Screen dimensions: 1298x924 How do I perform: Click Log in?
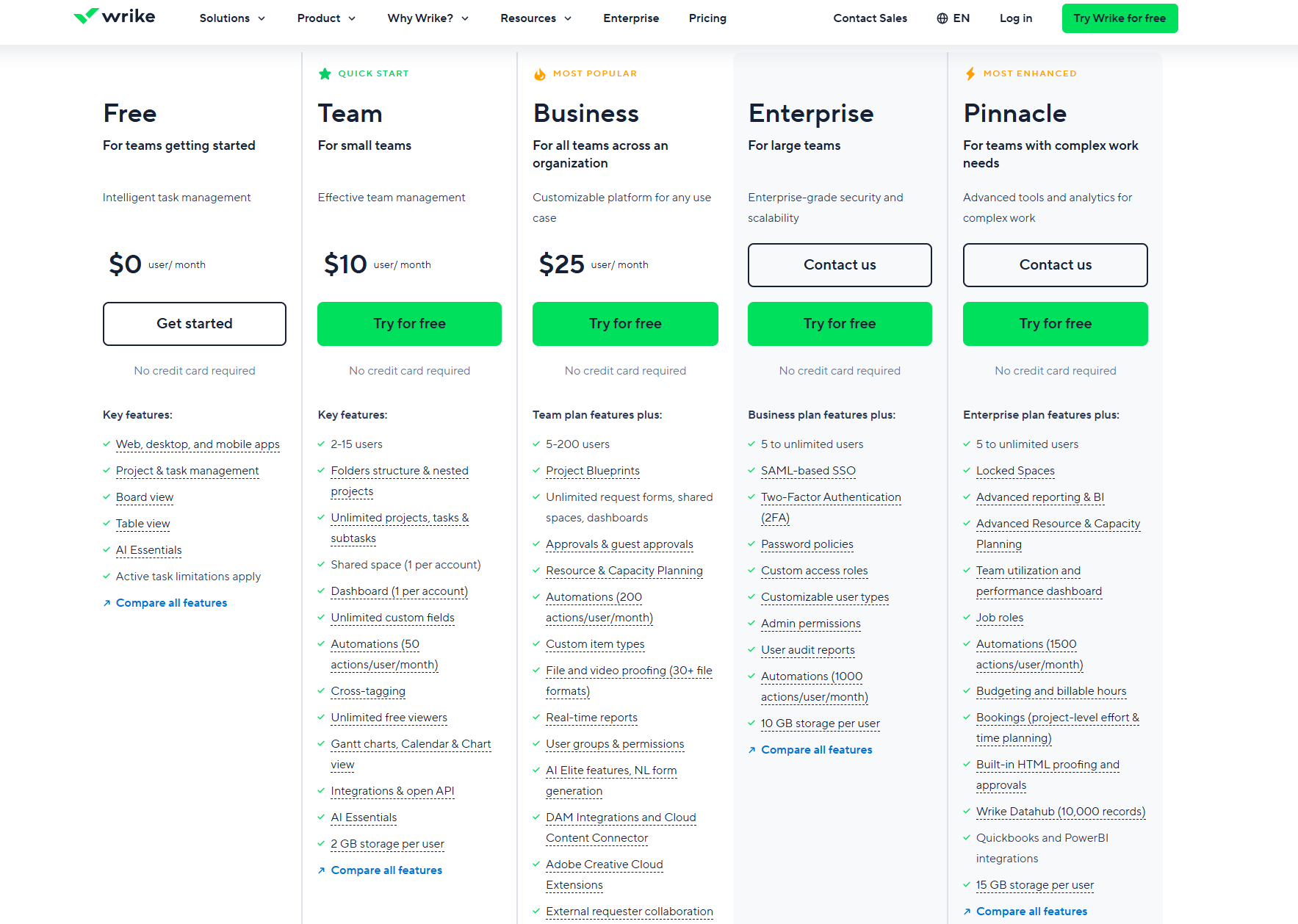1016,18
